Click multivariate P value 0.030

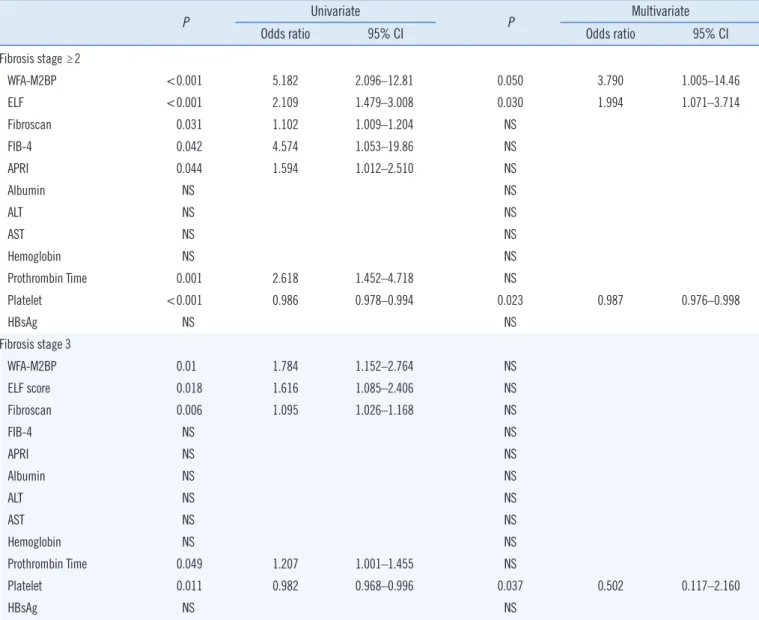coord(510,103)
